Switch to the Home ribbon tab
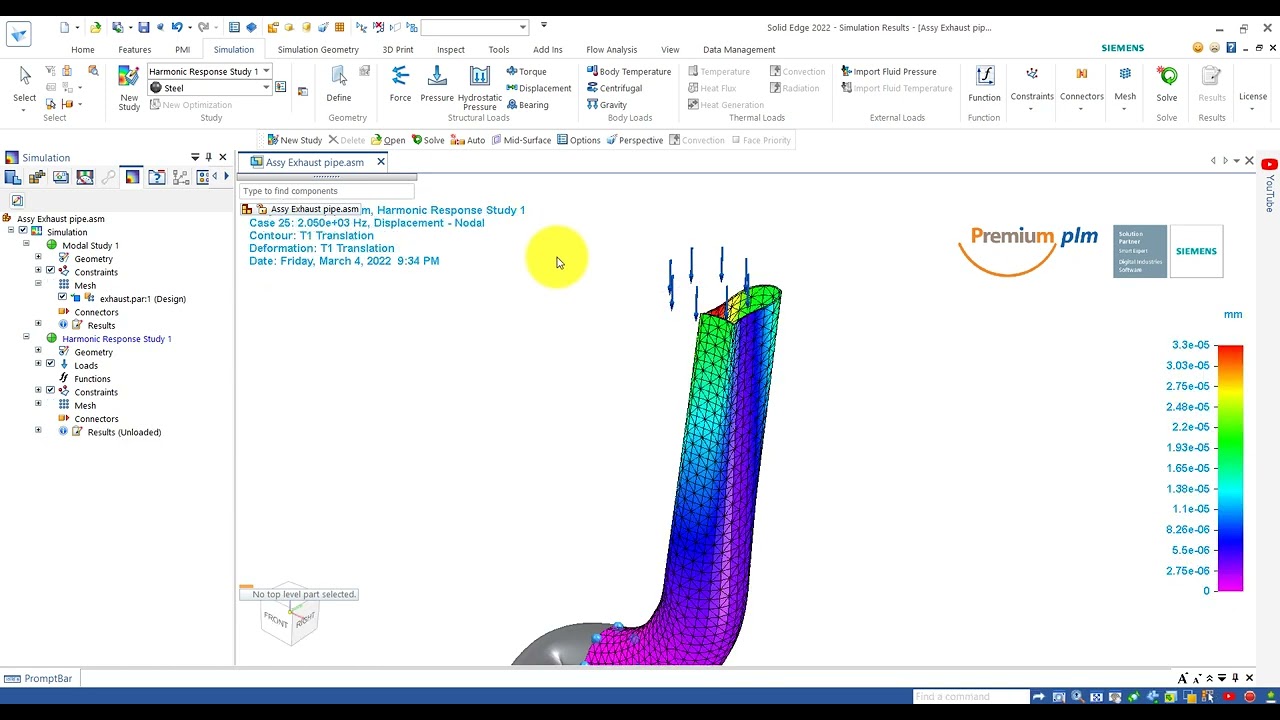Image resolution: width=1280 pixels, height=720 pixels. tap(83, 49)
